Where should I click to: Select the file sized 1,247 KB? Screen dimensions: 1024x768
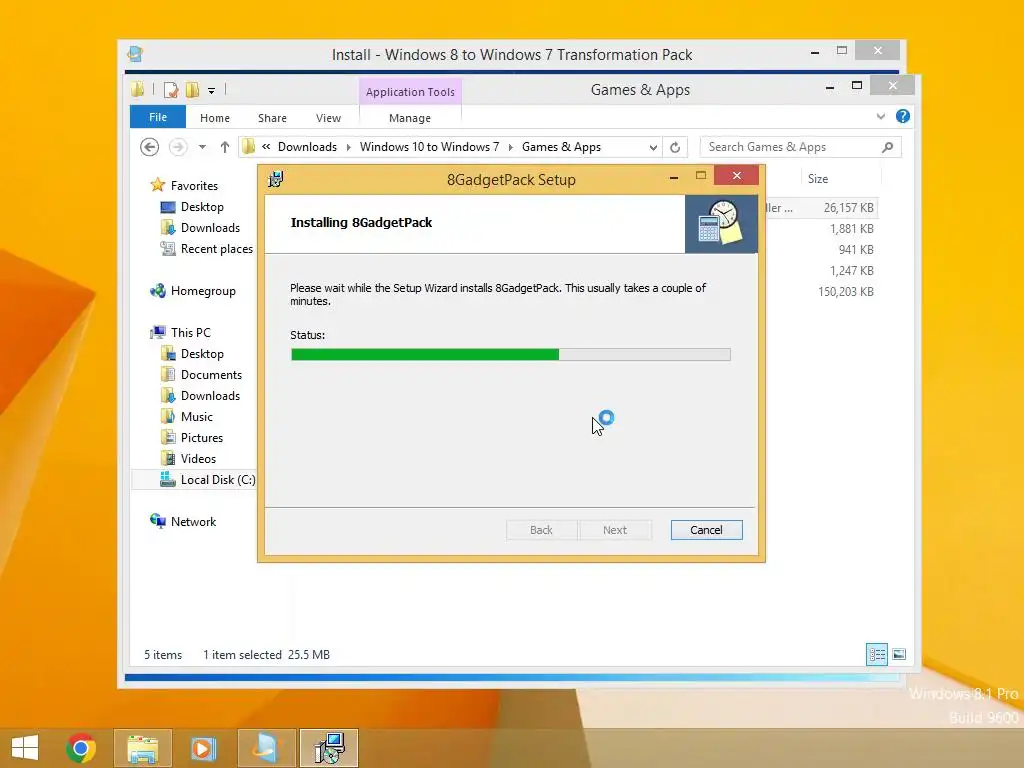click(851, 270)
